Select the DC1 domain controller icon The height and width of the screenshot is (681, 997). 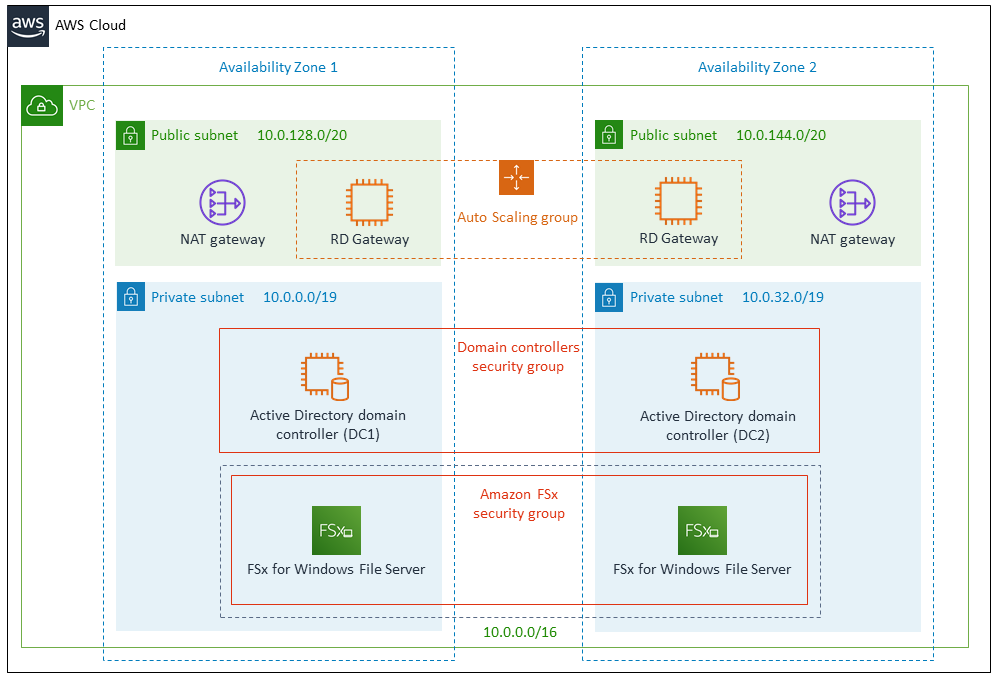click(x=326, y=377)
